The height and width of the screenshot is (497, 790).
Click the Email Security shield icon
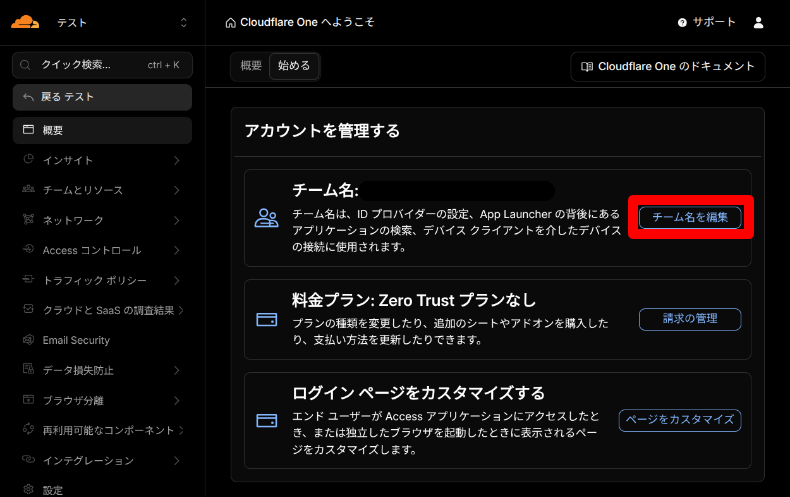pyautogui.click(x=29, y=339)
